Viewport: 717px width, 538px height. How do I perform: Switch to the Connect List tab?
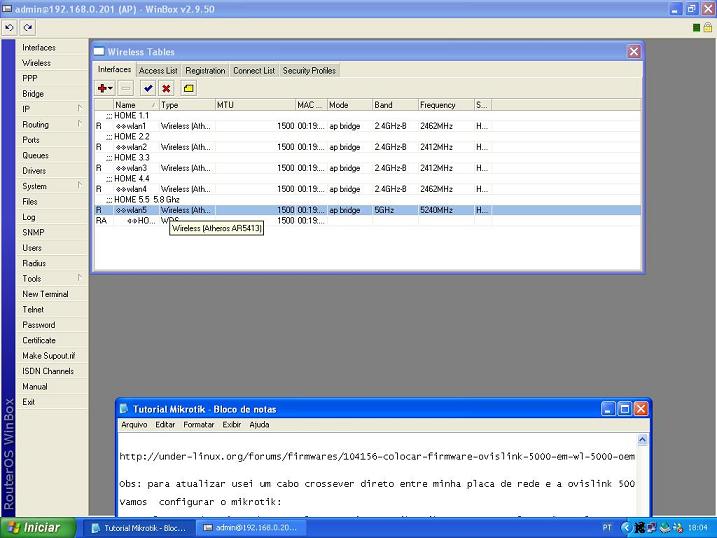[254, 70]
